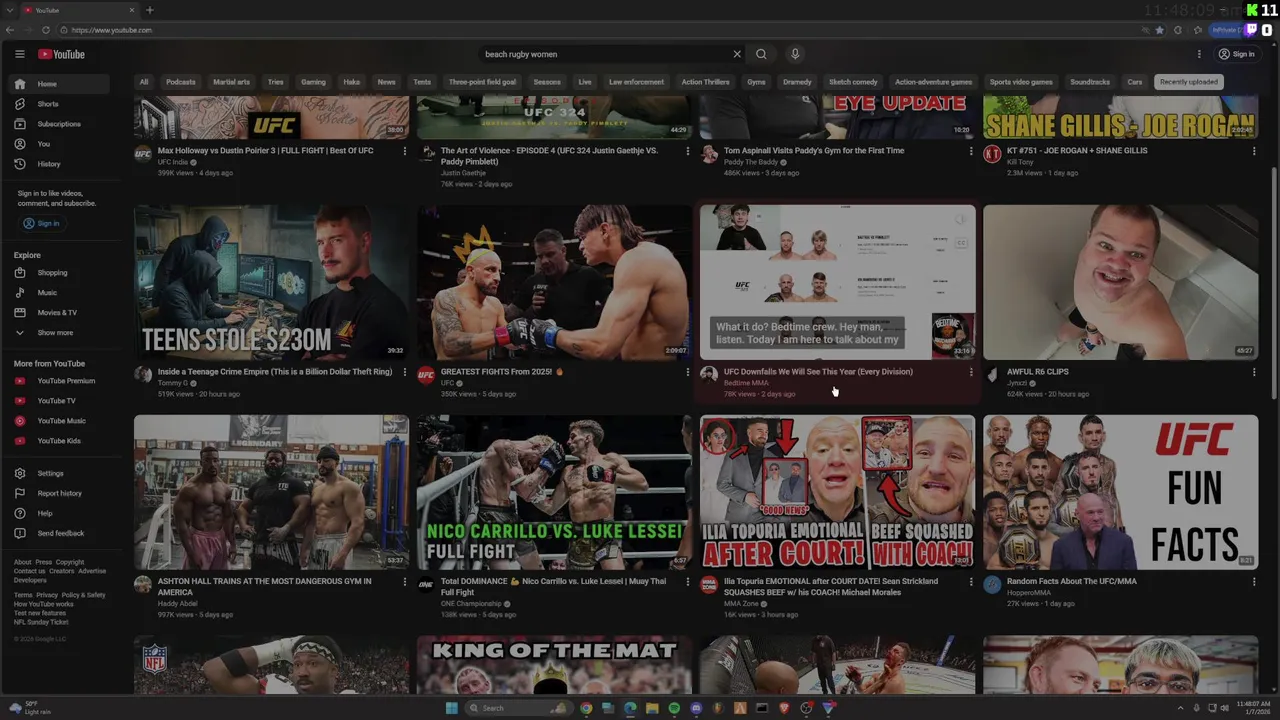
Task: Open more options for Ilia Topuria EMOTIONAL video
Action: pos(970,582)
